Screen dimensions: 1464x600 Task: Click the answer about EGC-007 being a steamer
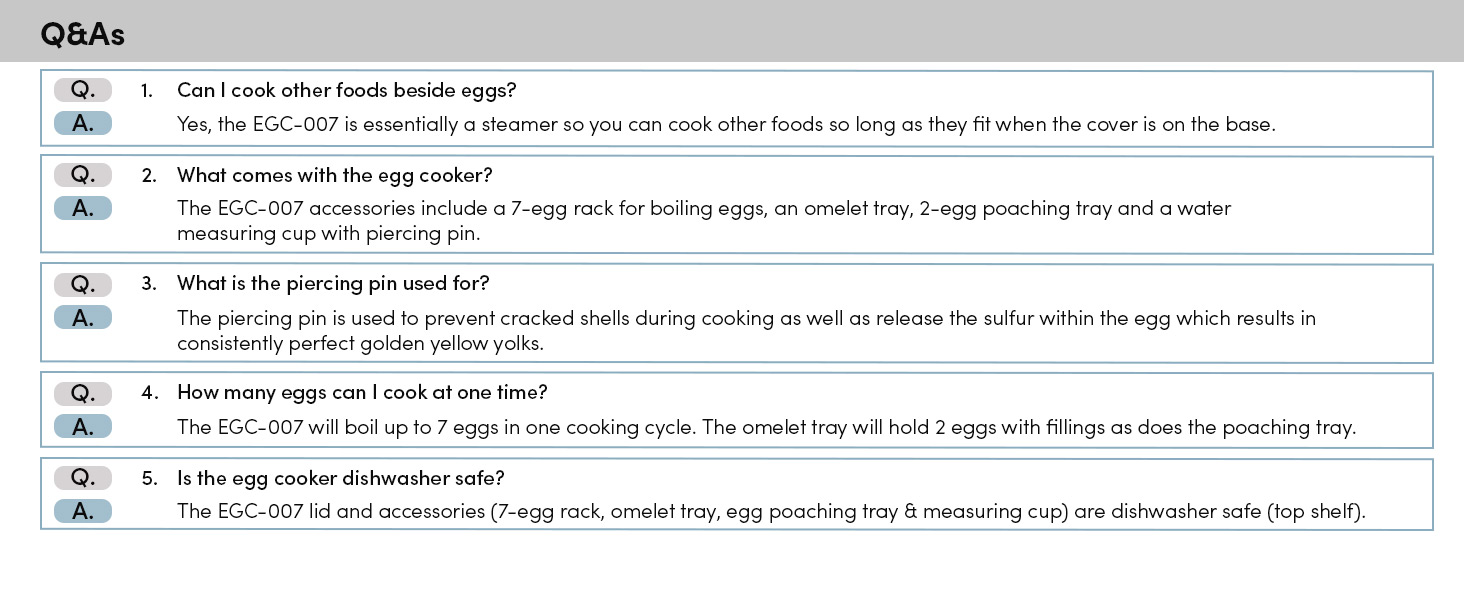tap(726, 125)
